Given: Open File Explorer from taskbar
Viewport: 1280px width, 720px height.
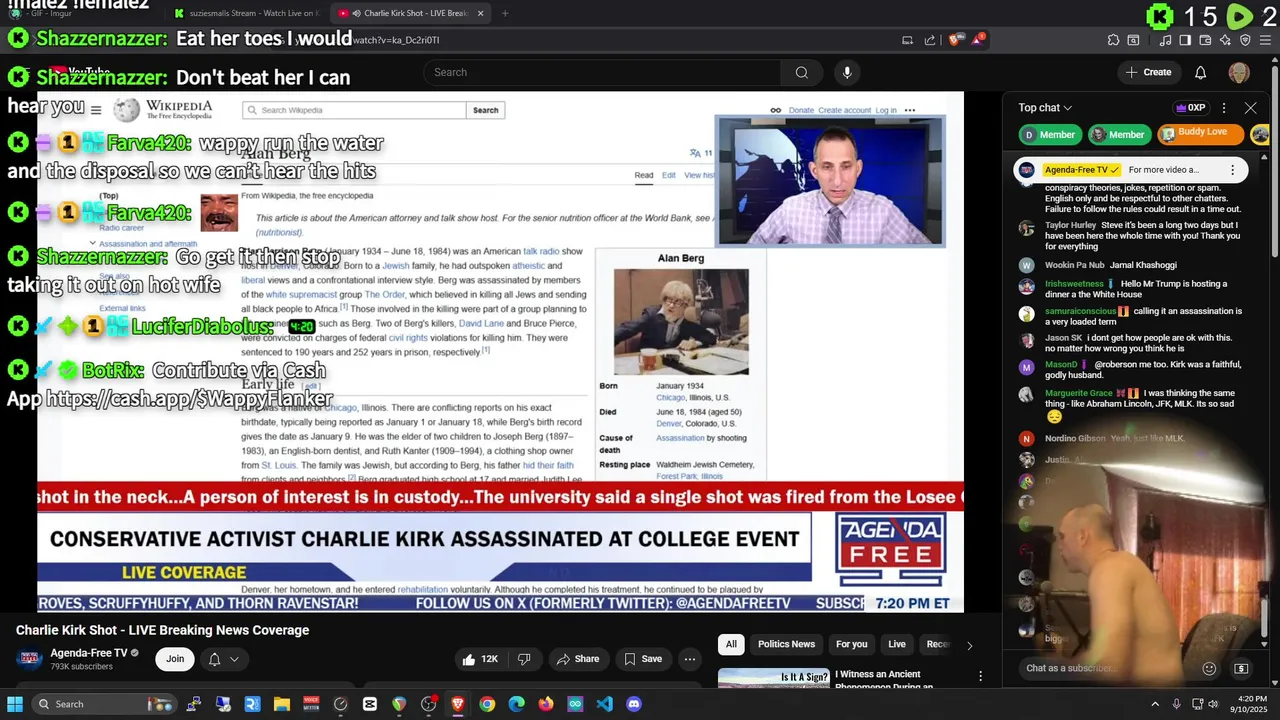Looking at the screenshot, I should (282, 704).
